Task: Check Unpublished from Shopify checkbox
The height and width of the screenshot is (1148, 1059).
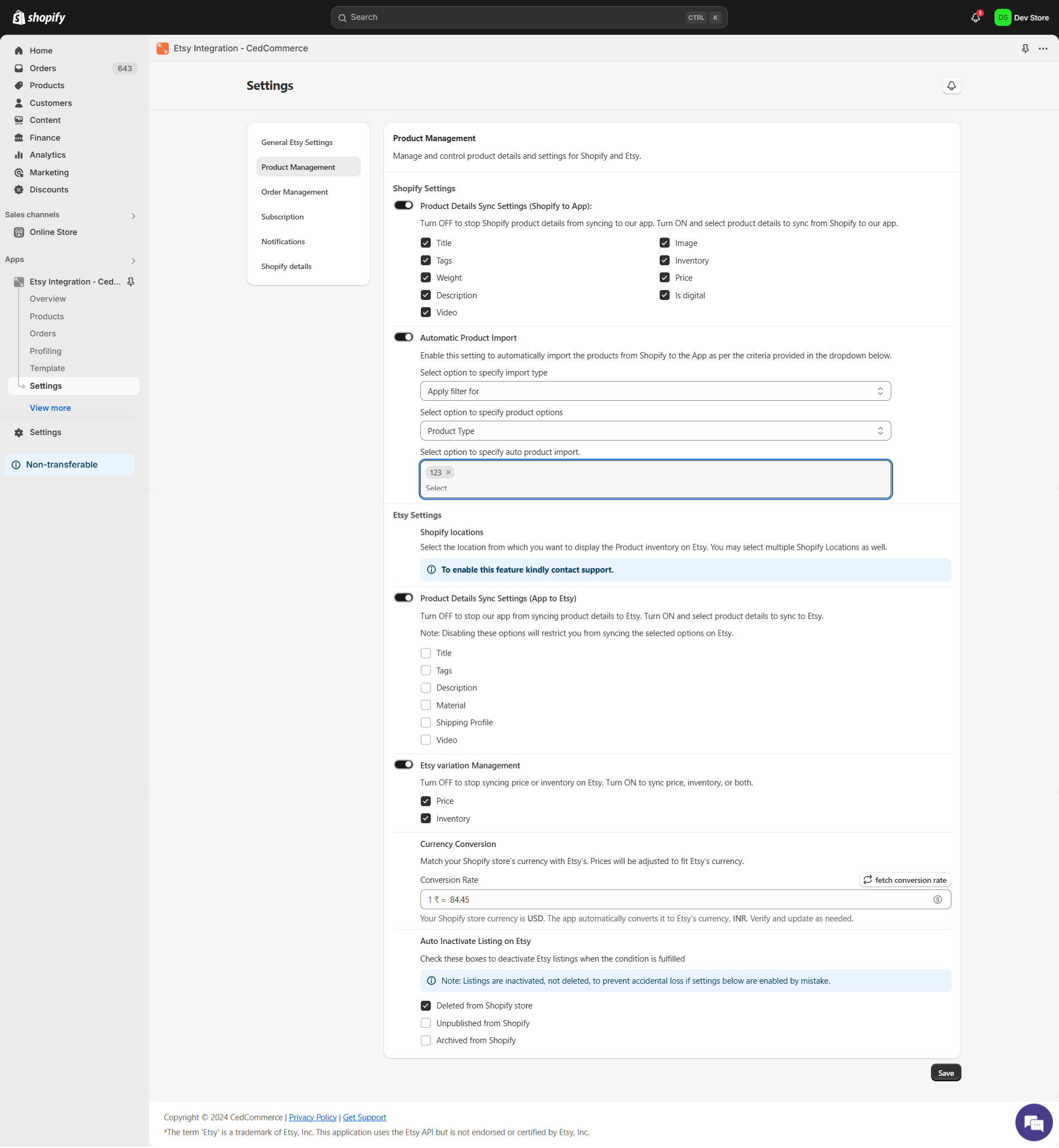Action: [426, 1023]
